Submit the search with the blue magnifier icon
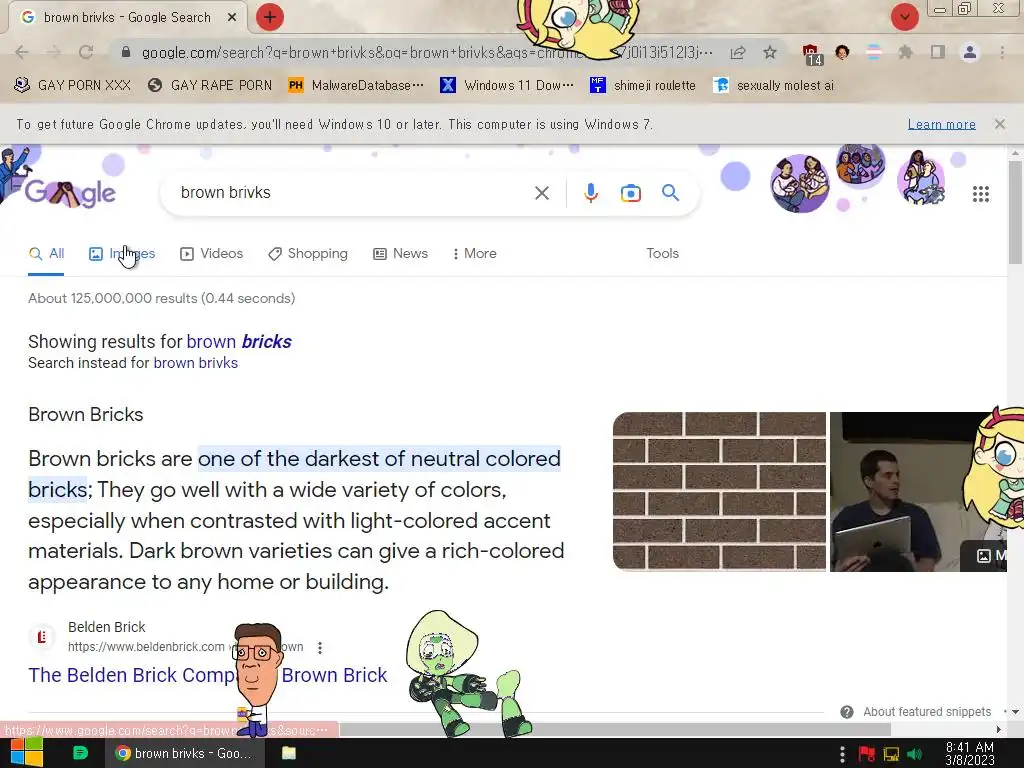The height and width of the screenshot is (768, 1024). click(670, 193)
